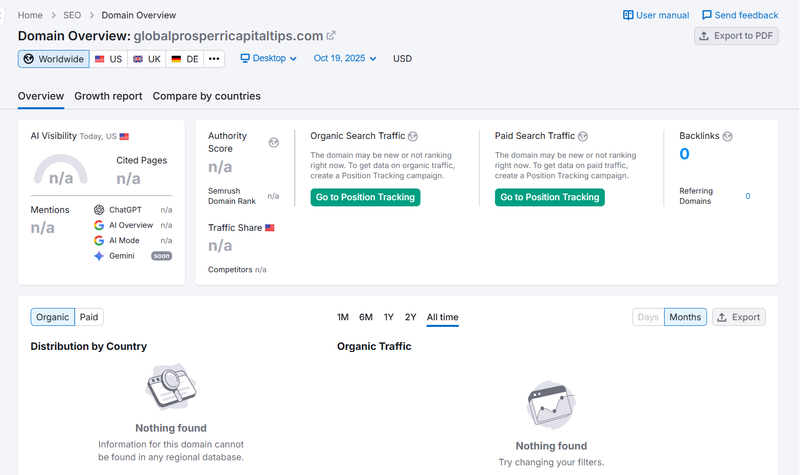800x475 pixels.
Task: Click the Competitors n/a text
Action: pos(237,269)
